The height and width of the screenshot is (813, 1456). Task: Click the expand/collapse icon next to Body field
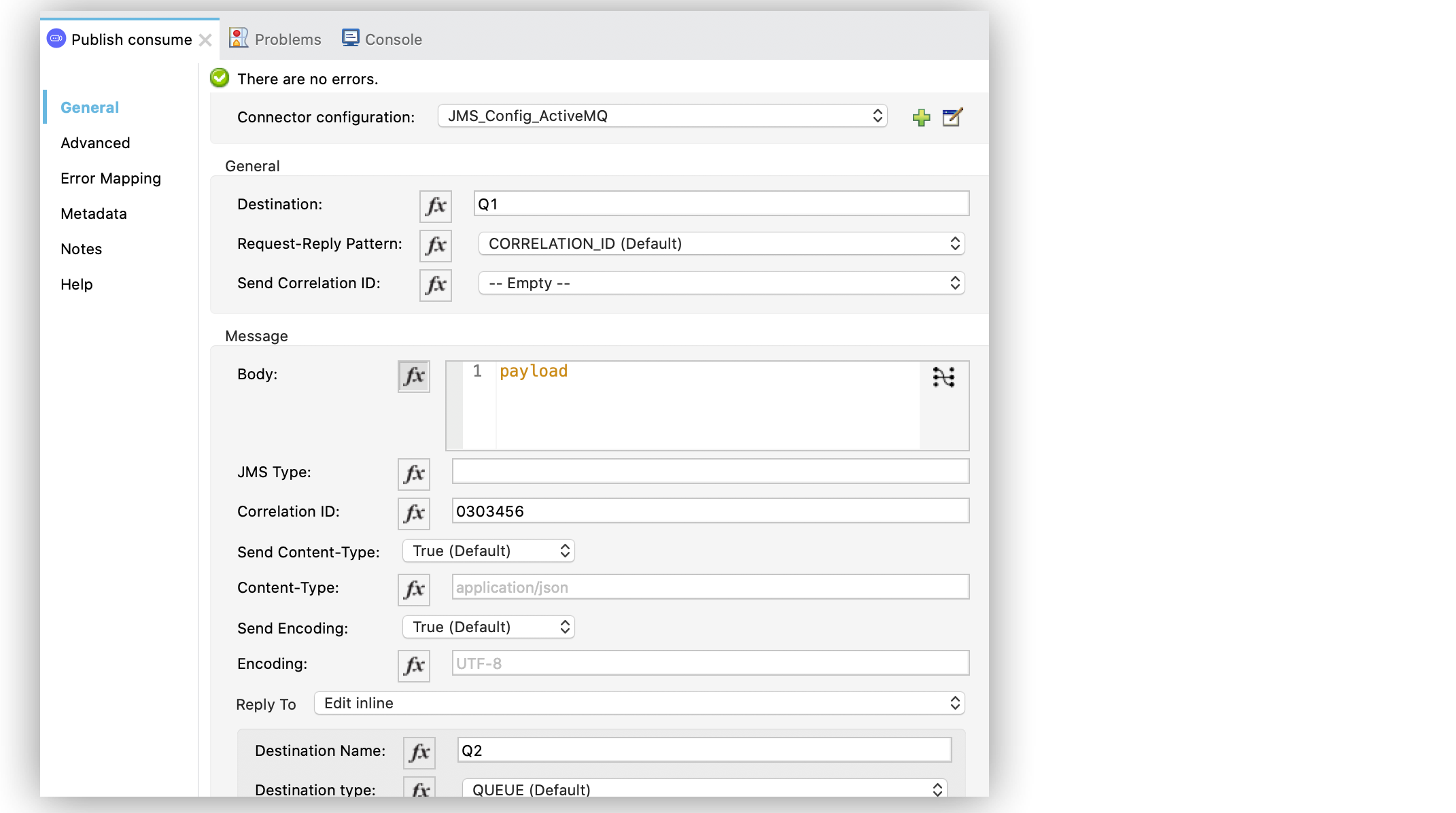pyautogui.click(x=944, y=377)
